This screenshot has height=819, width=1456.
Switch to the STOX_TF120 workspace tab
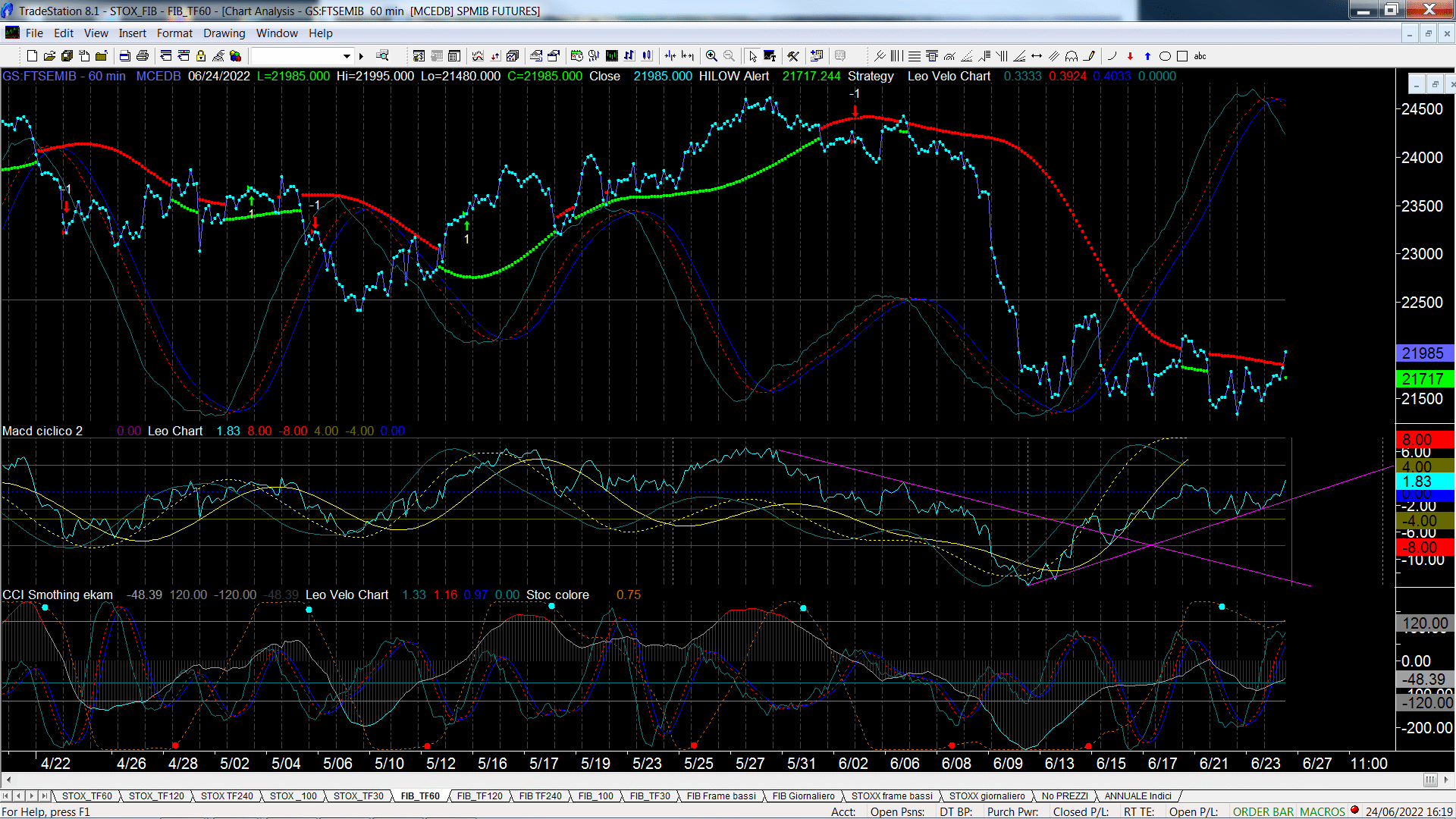click(156, 795)
